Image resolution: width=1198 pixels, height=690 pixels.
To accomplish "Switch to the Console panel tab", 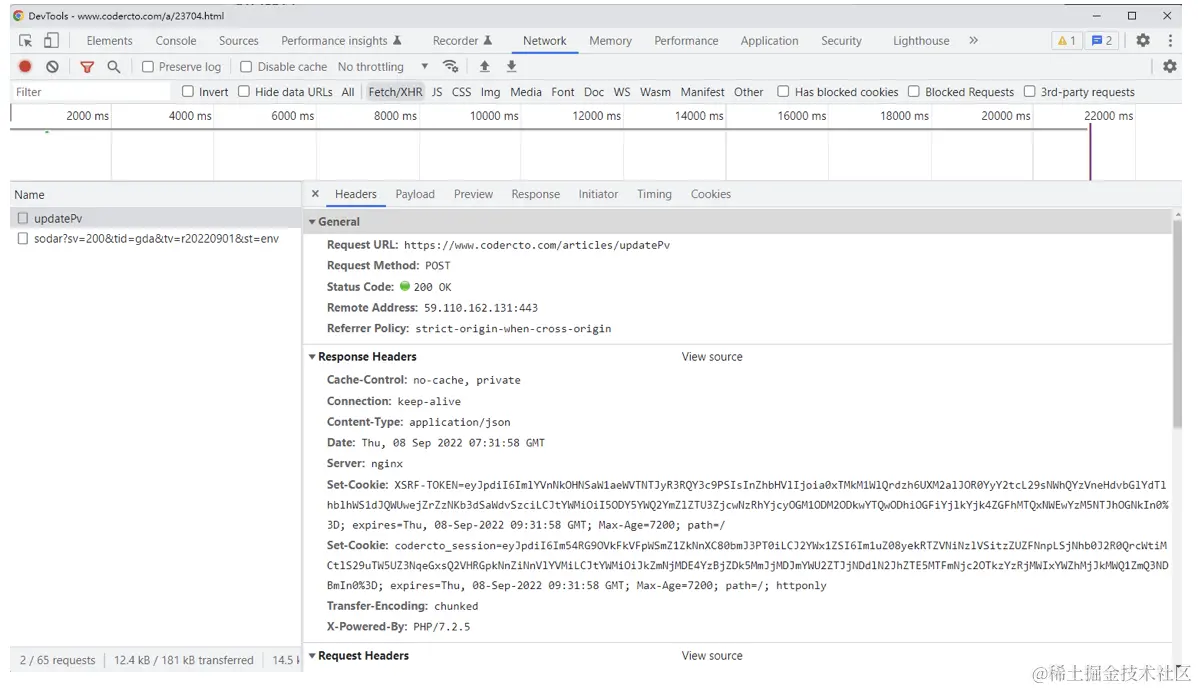I will 176,40.
